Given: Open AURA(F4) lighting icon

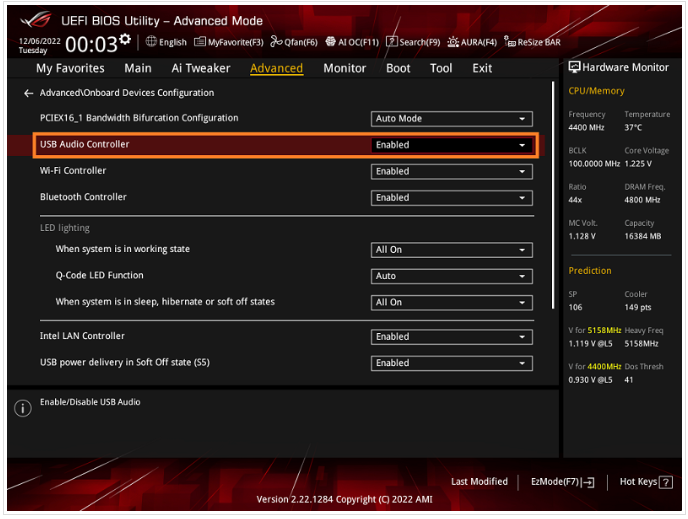Looking at the screenshot, I should [x=453, y=42].
